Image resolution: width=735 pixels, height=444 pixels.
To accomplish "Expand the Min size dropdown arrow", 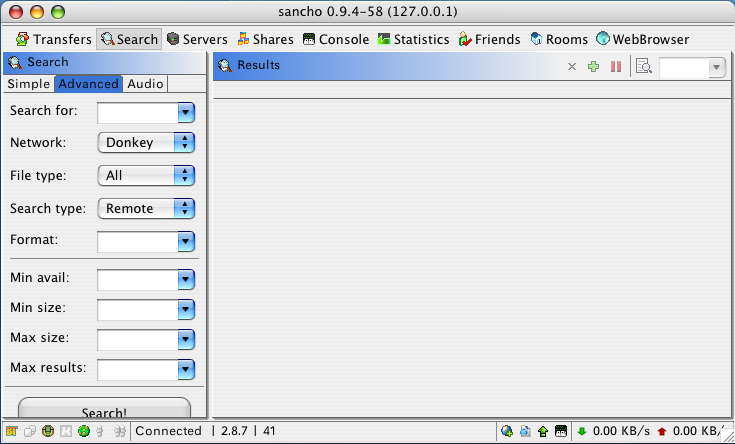I will coord(186,309).
